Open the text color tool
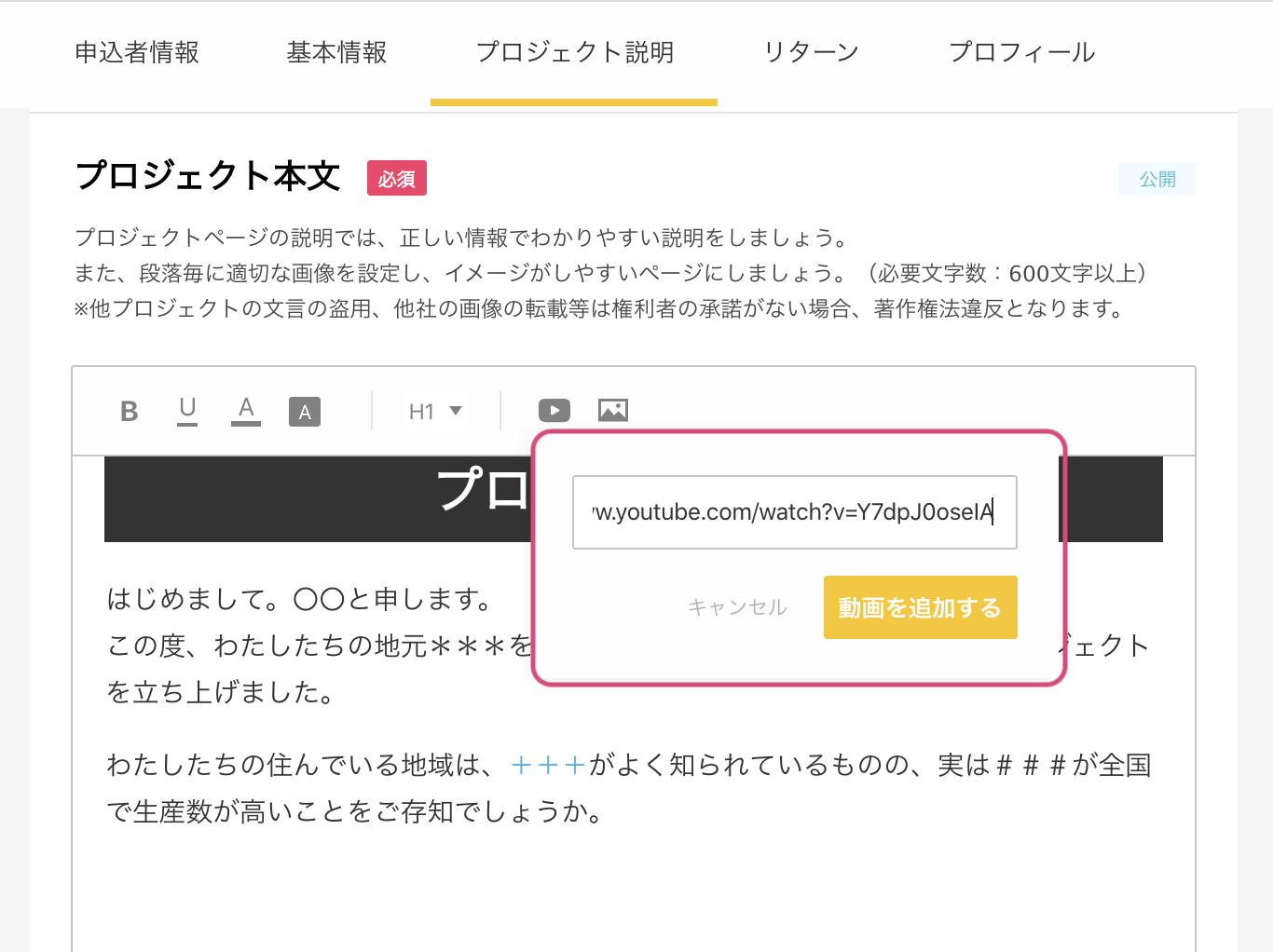The width and height of the screenshot is (1273, 952). point(246,410)
